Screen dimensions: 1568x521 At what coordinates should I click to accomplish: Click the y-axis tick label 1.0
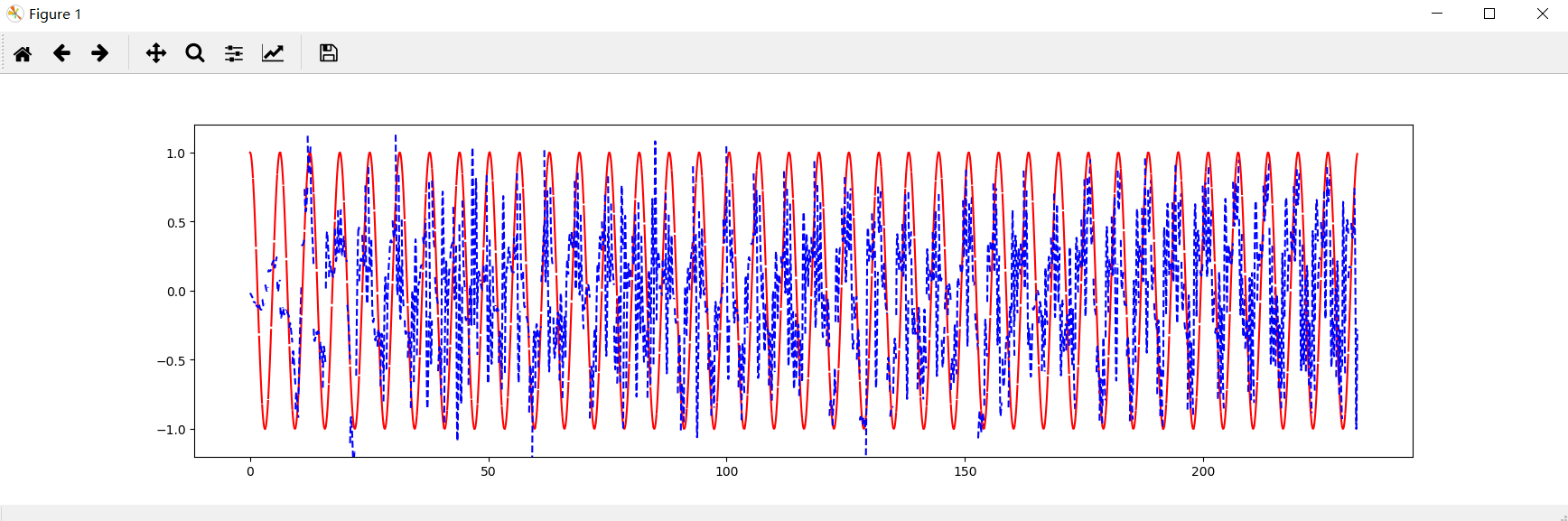point(175,154)
